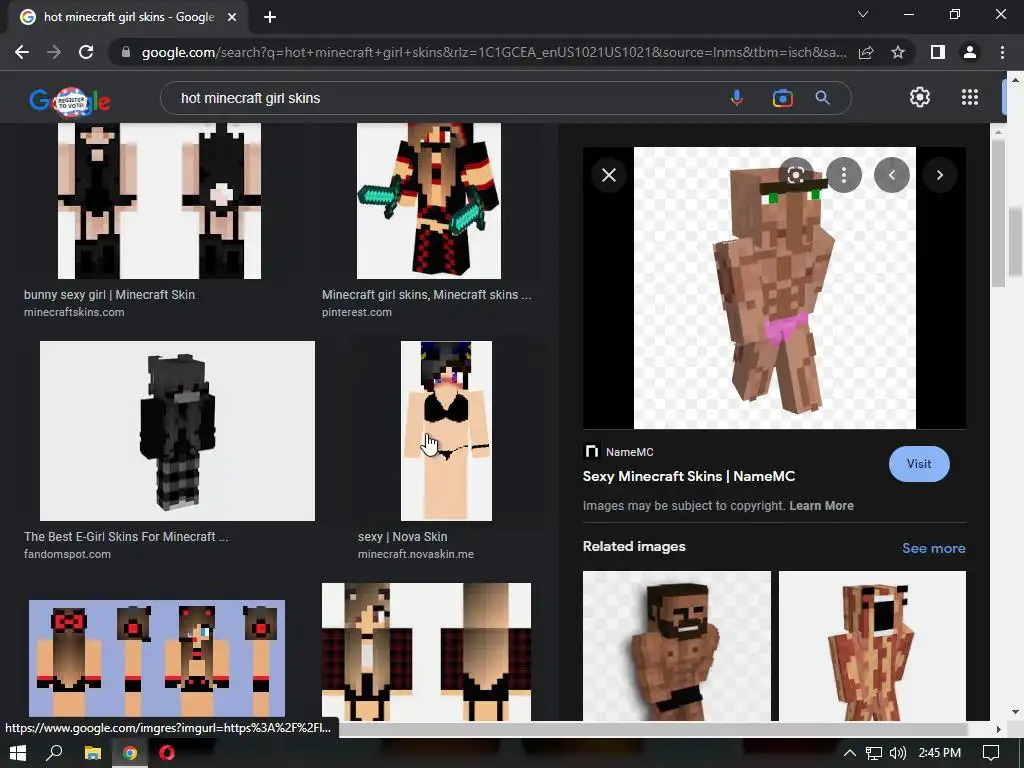Viewport: 1024px width, 768px height.
Task: Open Windows taskbar search
Action: pos(54,753)
